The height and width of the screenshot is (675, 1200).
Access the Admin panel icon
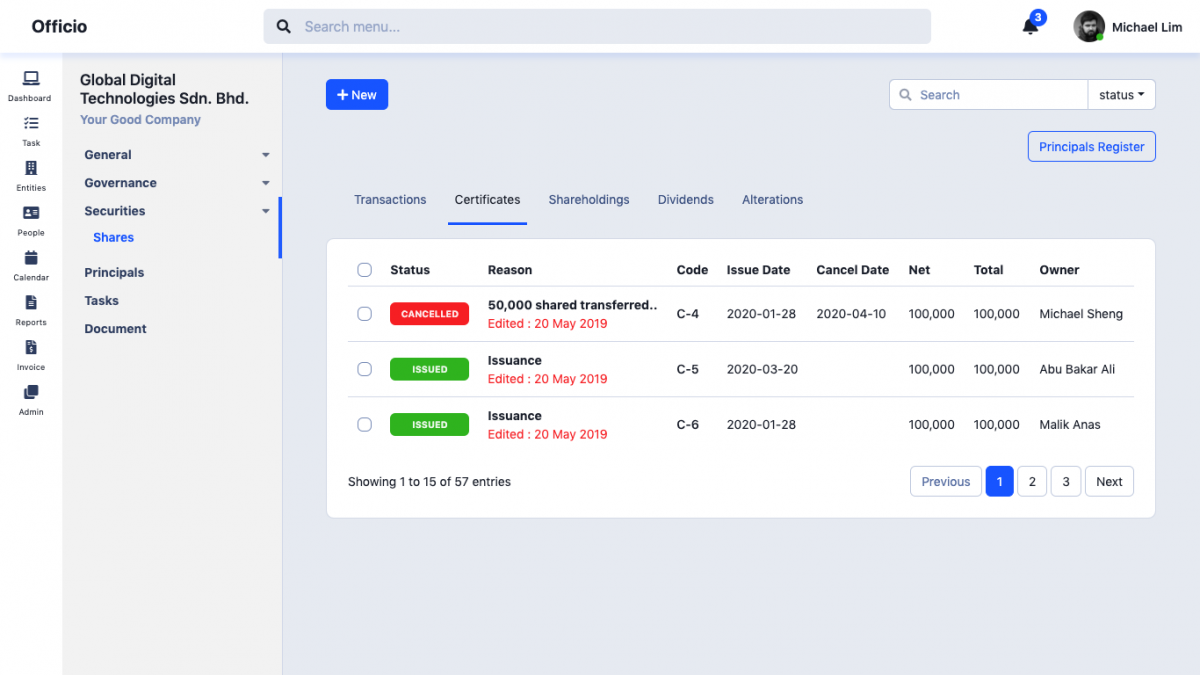coord(29,398)
